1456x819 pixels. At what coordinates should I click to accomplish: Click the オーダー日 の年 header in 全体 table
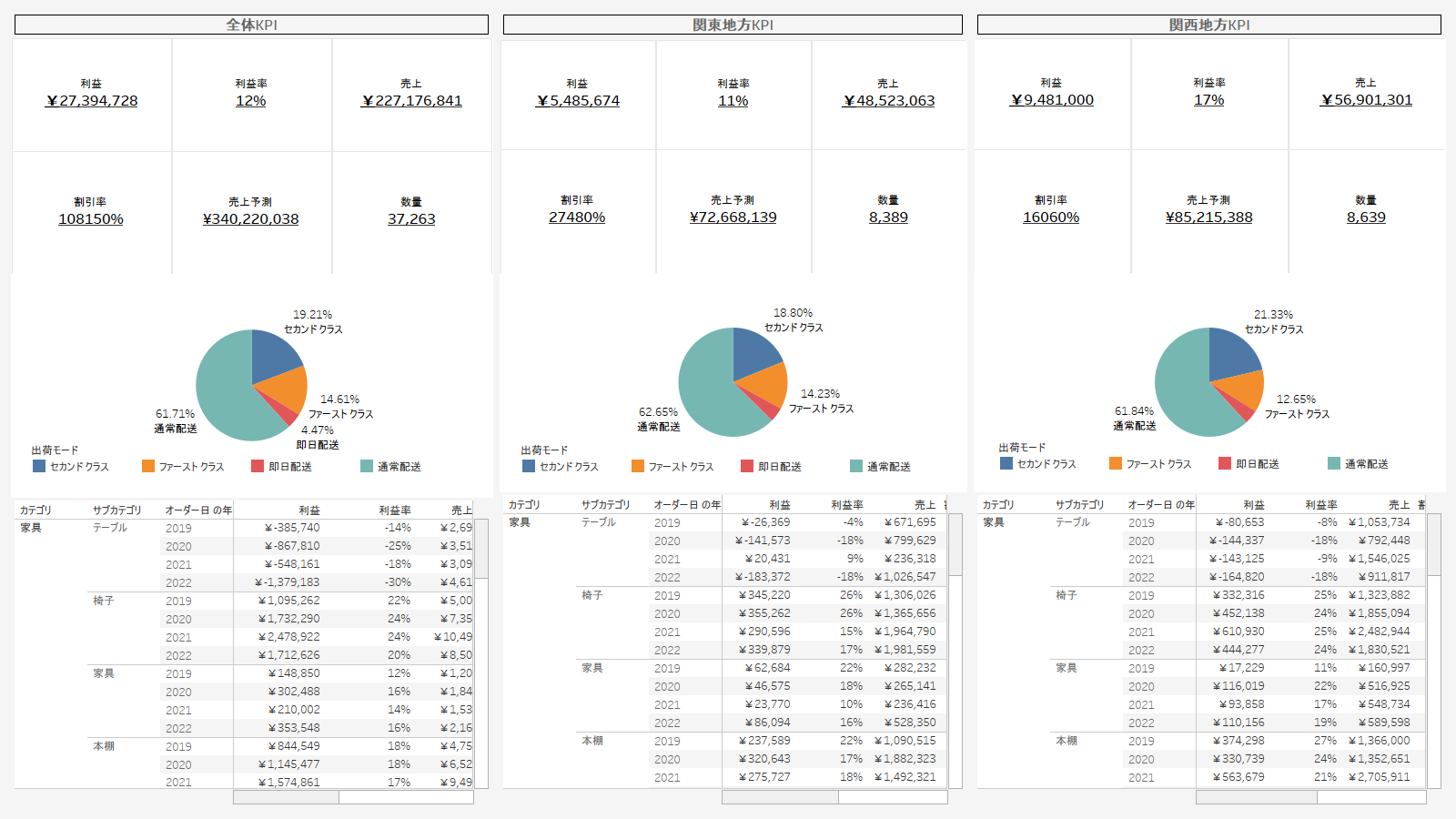coord(197,511)
